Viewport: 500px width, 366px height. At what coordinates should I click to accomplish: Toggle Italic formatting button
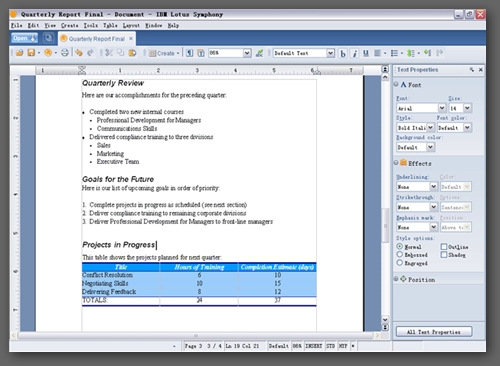[x=355, y=53]
